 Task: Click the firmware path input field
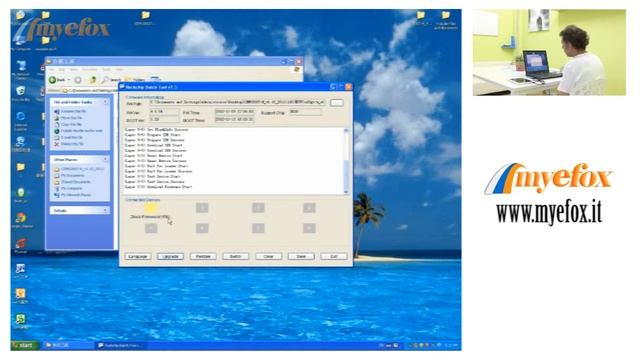238,103
